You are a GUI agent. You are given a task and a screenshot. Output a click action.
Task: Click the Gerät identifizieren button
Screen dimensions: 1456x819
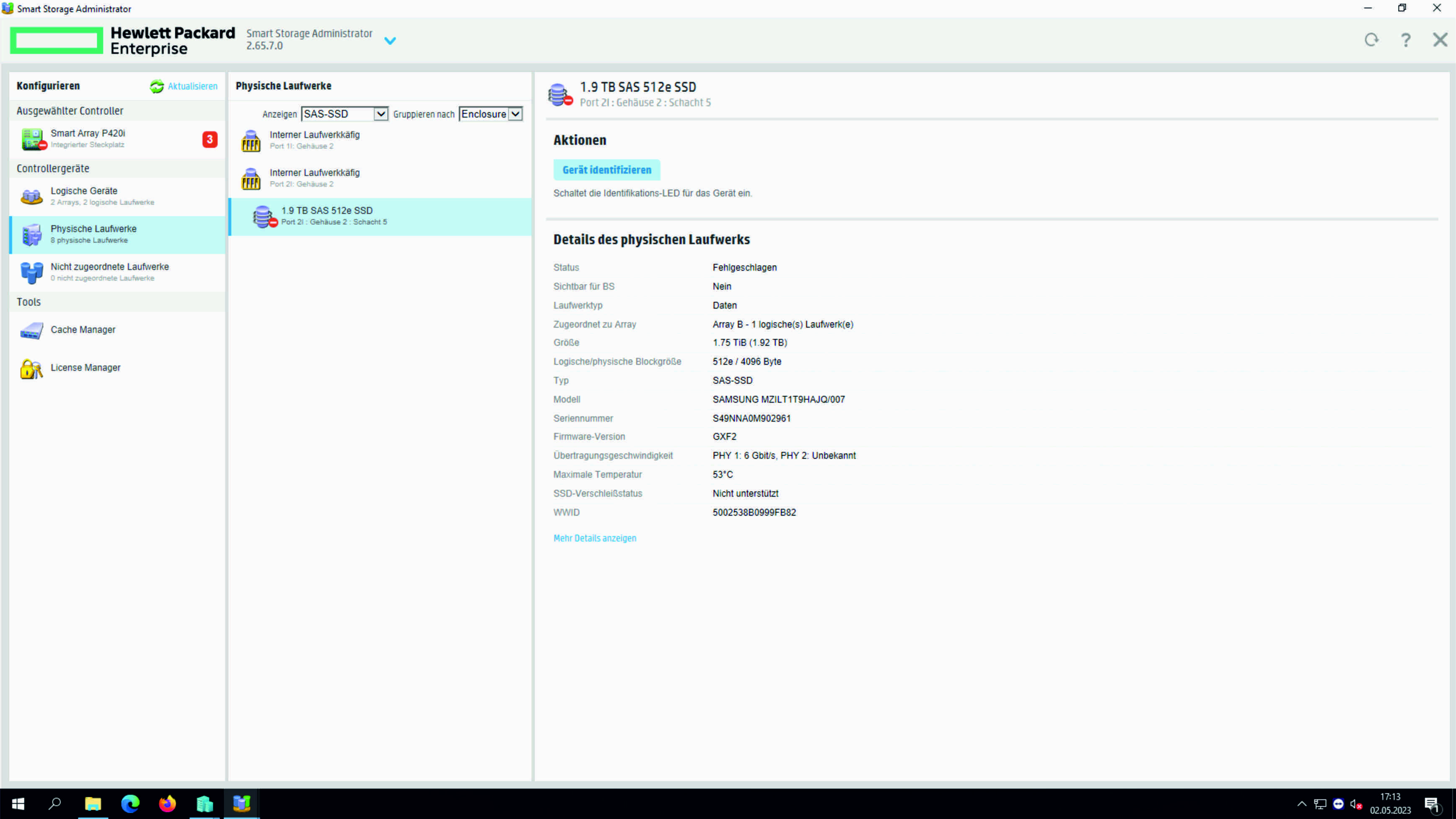pos(606,170)
